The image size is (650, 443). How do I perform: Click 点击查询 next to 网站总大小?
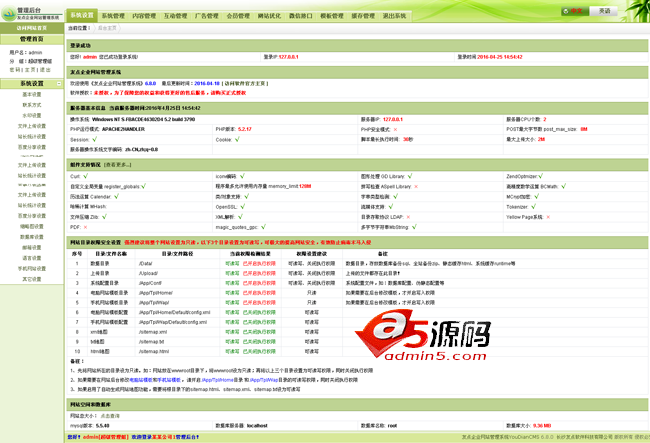[x=110, y=416]
